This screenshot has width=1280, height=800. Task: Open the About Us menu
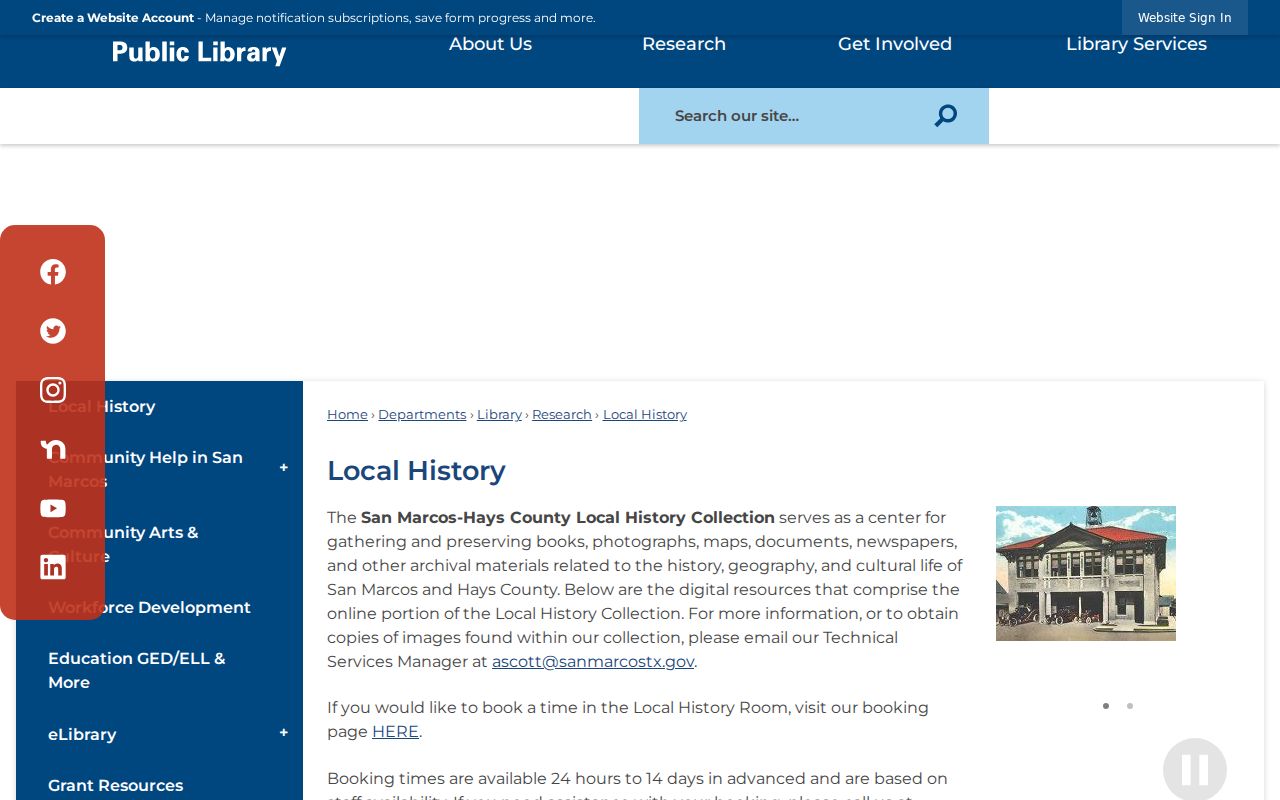pyautogui.click(x=490, y=44)
